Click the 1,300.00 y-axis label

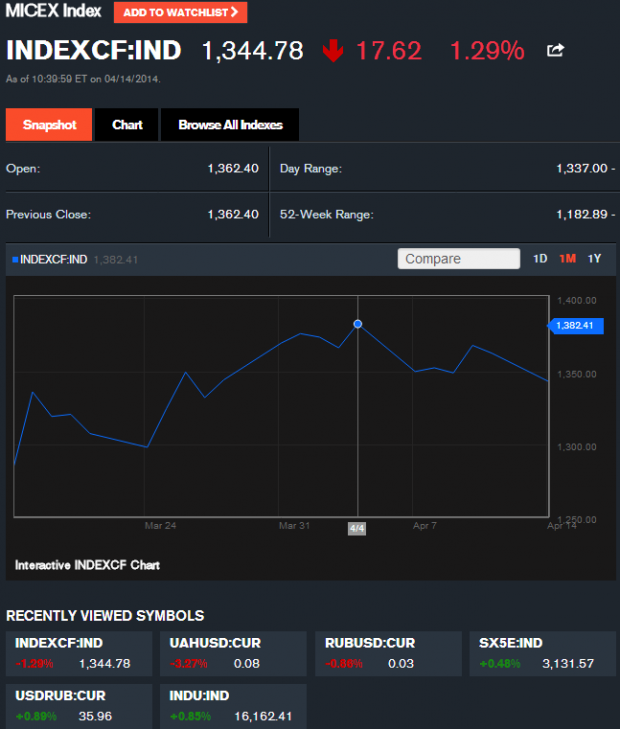[577, 447]
